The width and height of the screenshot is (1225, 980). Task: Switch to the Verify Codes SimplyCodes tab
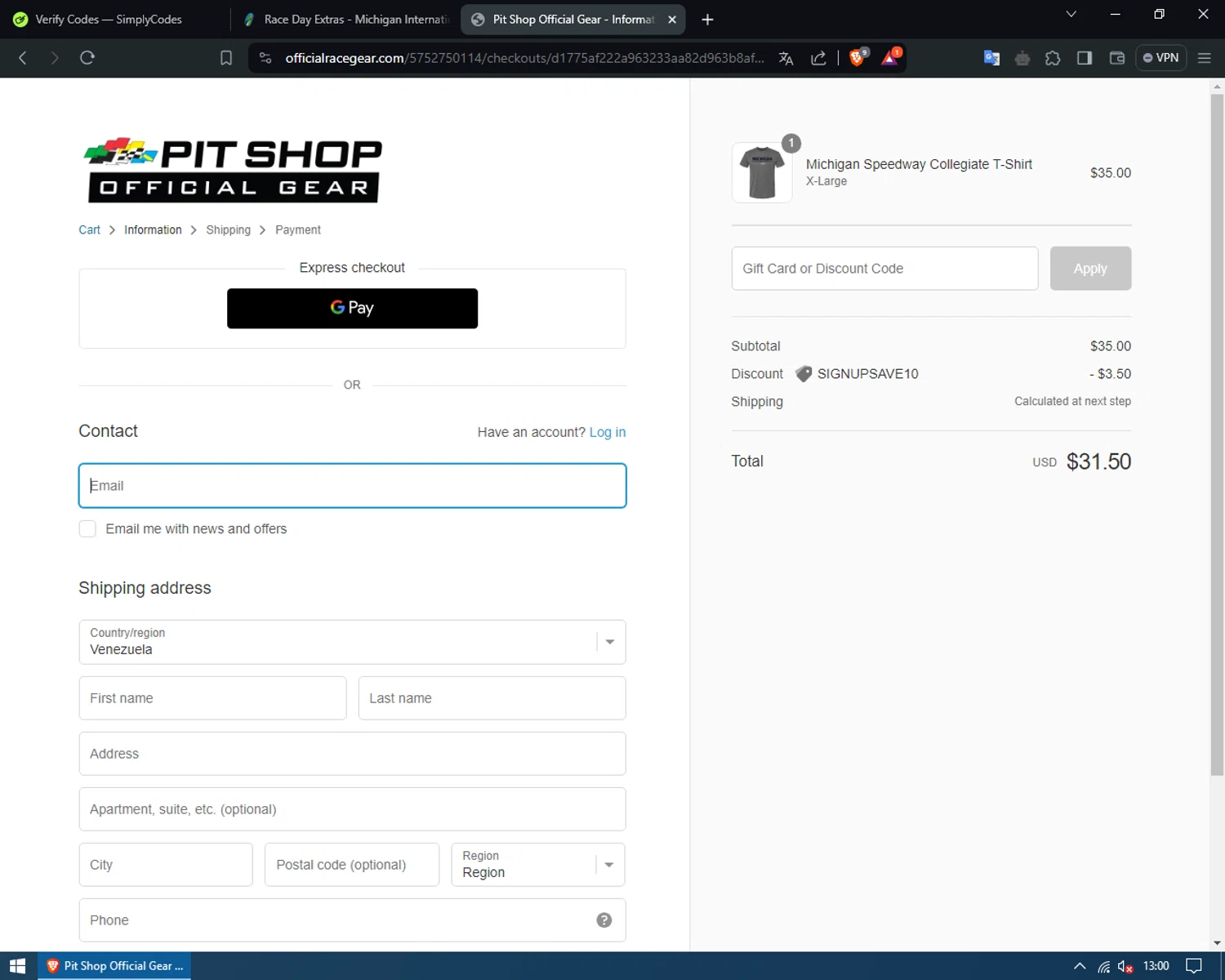click(x=109, y=20)
